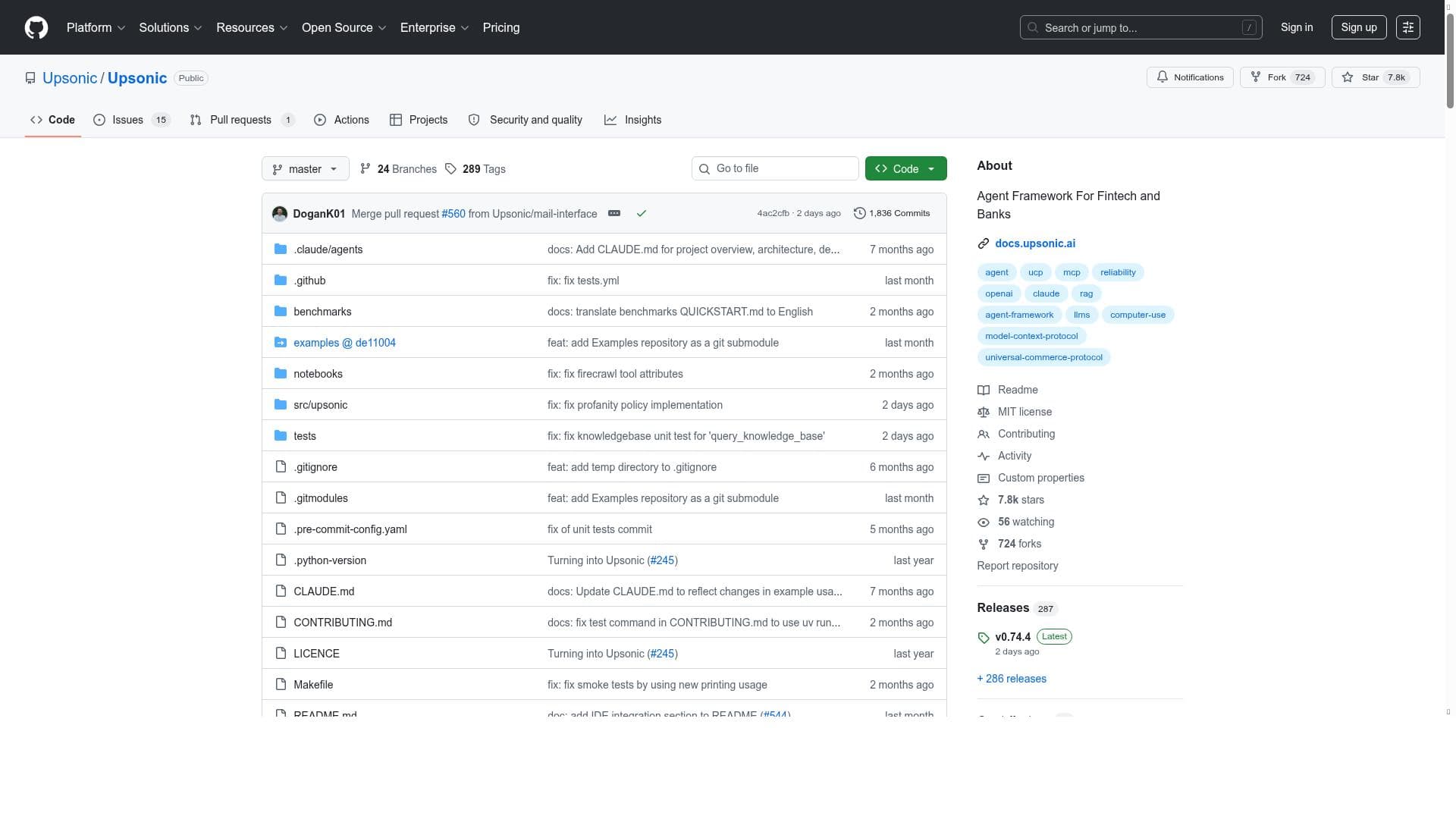Open the Pull requests tab
This screenshot has width=1456, height=819.
[x=241, y=120]
